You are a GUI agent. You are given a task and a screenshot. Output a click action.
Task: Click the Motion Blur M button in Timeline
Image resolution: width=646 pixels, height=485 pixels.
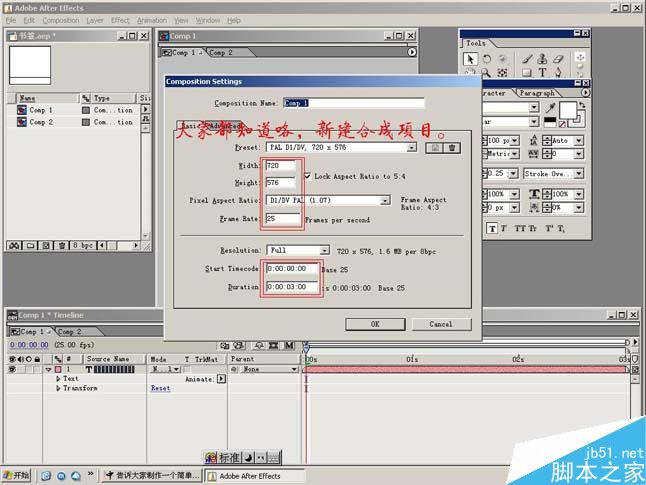tap(289, 345)
